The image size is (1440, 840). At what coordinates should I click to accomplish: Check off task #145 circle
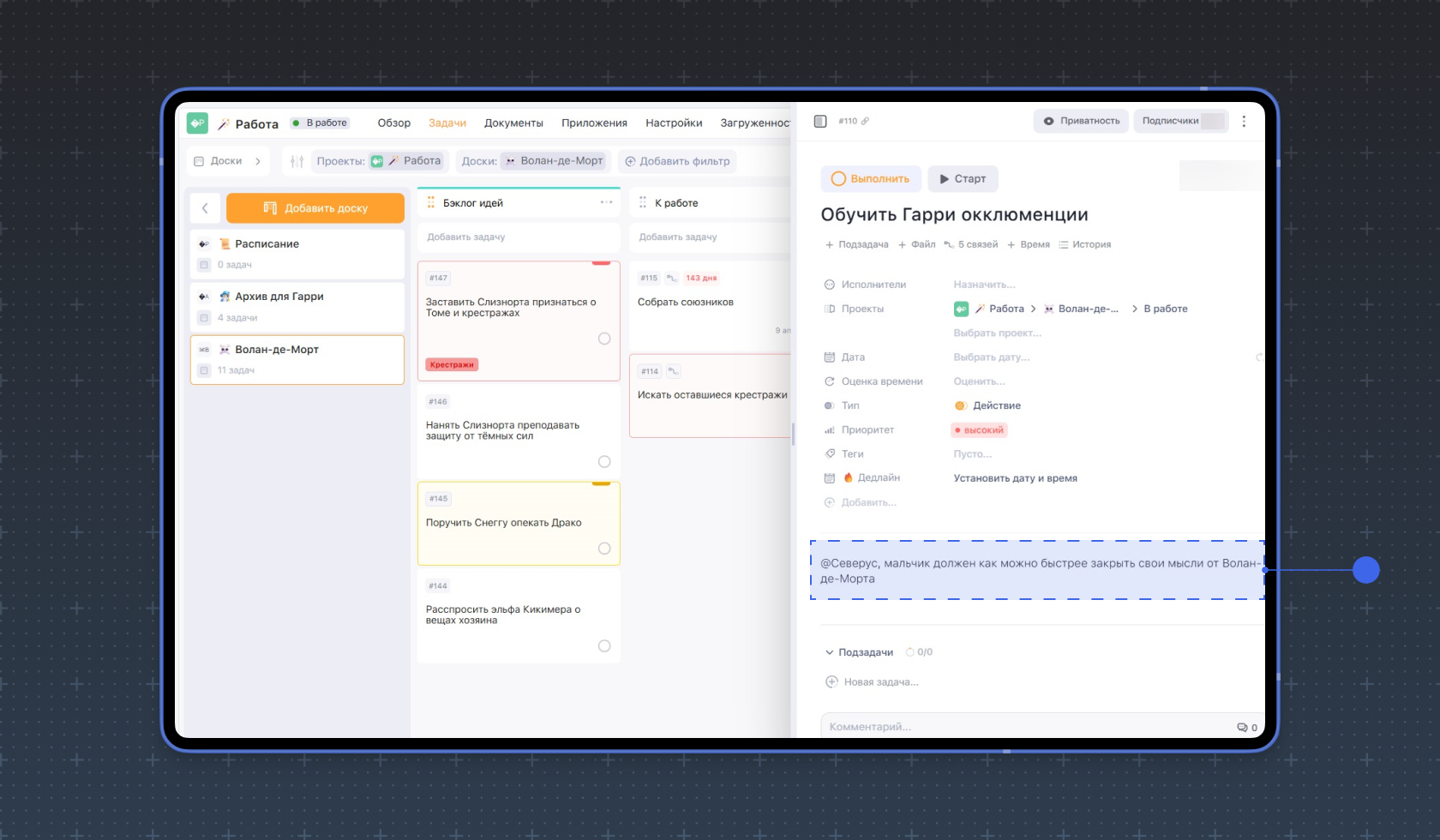[x=604, y=549]
